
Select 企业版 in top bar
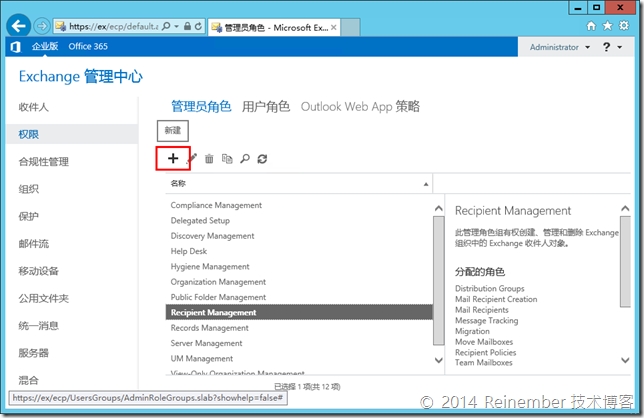point(45,46)
